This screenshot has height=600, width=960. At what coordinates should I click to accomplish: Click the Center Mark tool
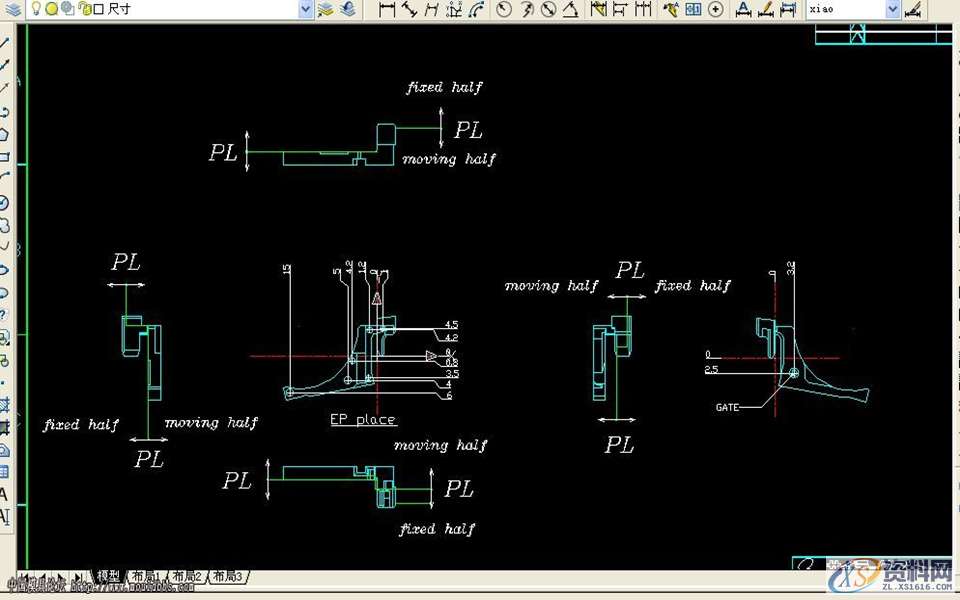[716, 9]
